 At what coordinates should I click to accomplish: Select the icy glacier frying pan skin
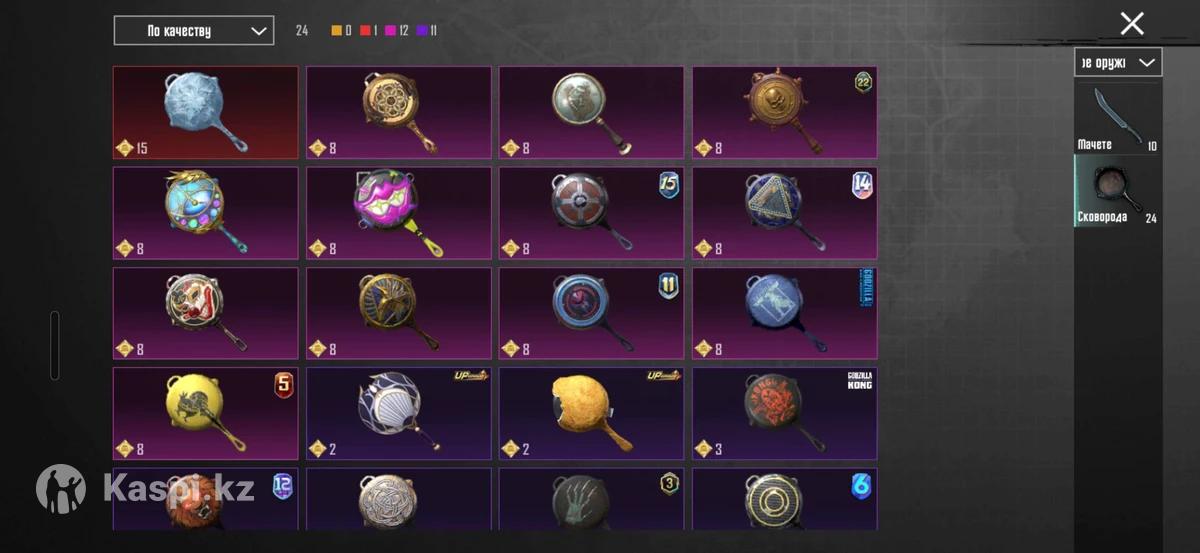pos(205,113)
